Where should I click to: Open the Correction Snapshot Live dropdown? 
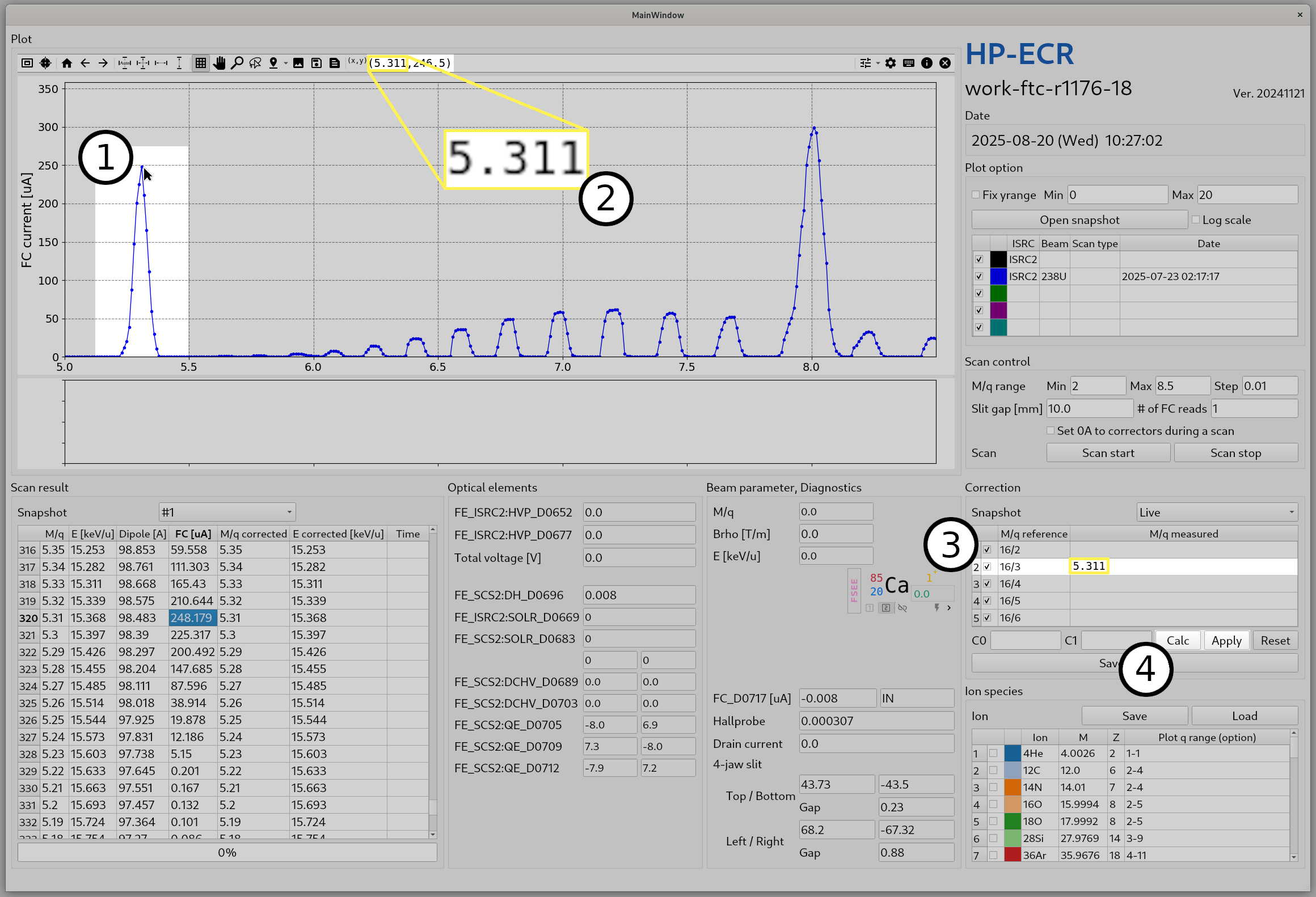[x=1217, y=512]
